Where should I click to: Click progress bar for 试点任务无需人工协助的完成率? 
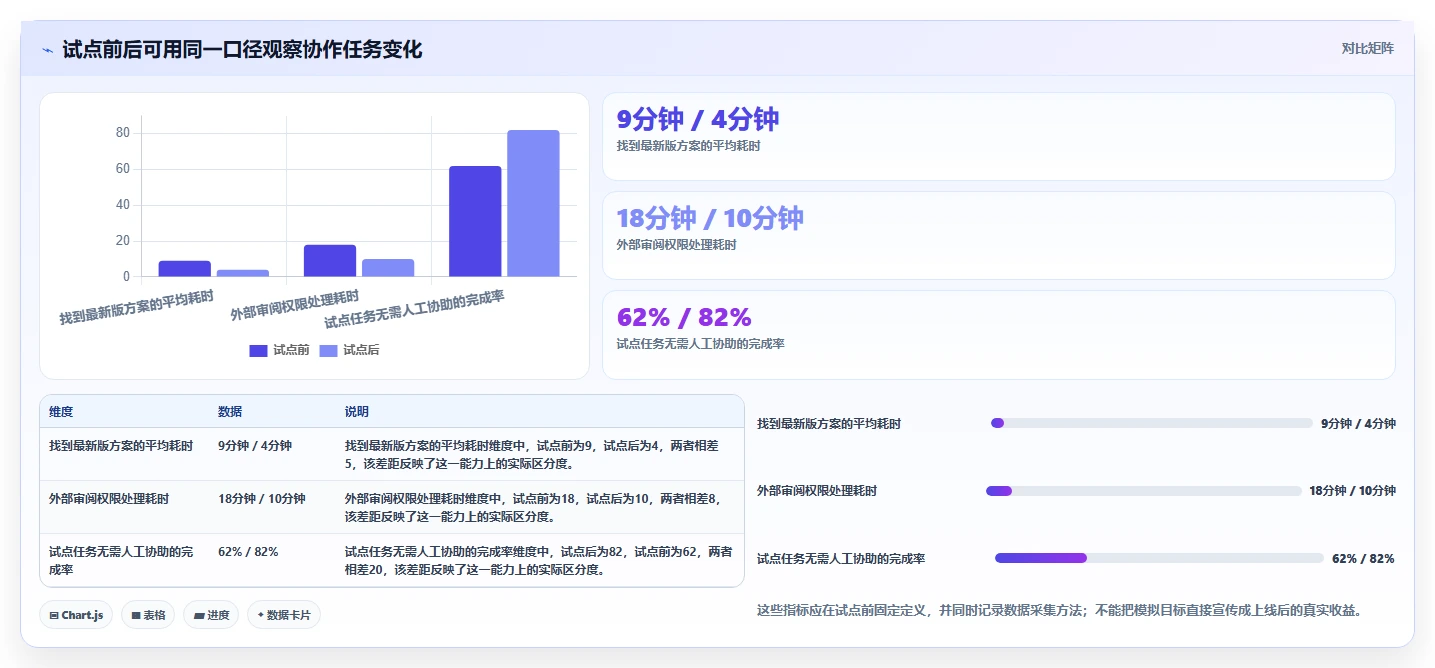pyautogui.click(x=1159, y=558)
